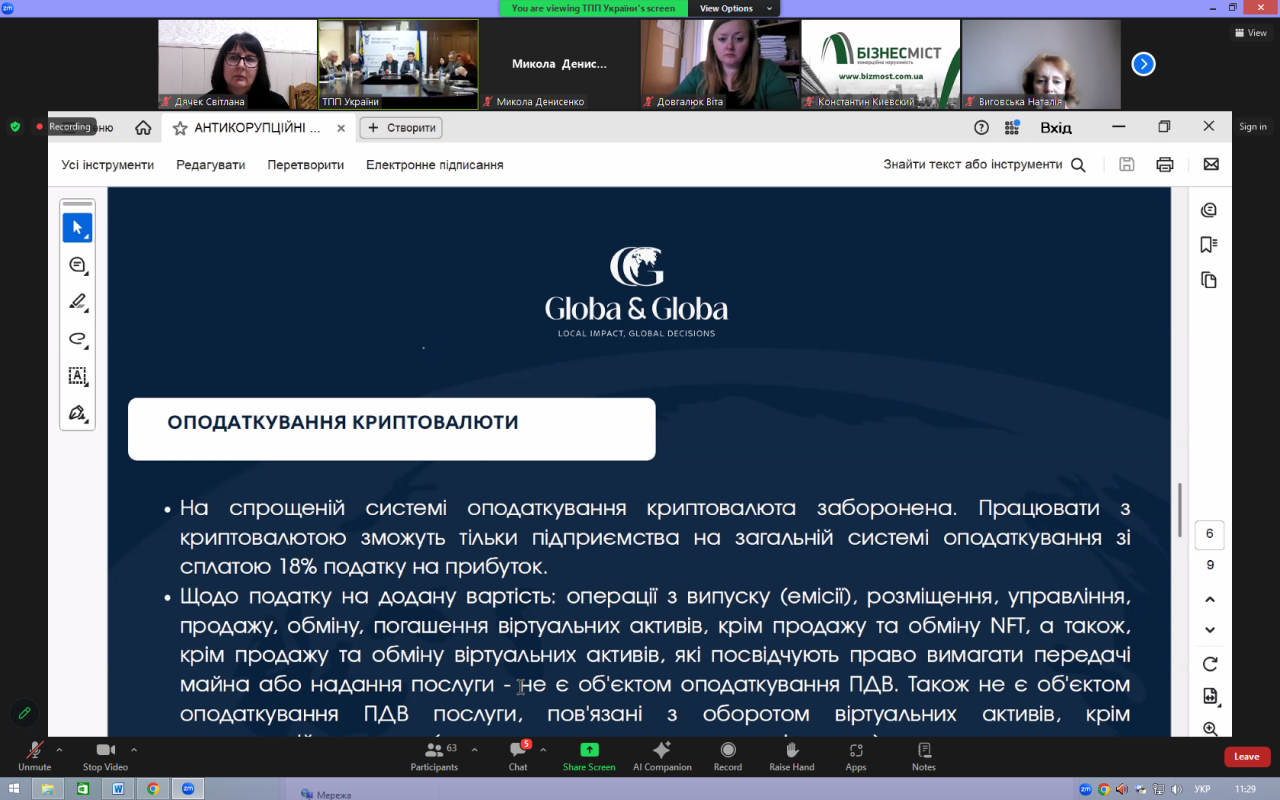Open the Перетворити menu
Image resolution: width=1280 pixels, height=800 pixels.
(x=305, y=165)
